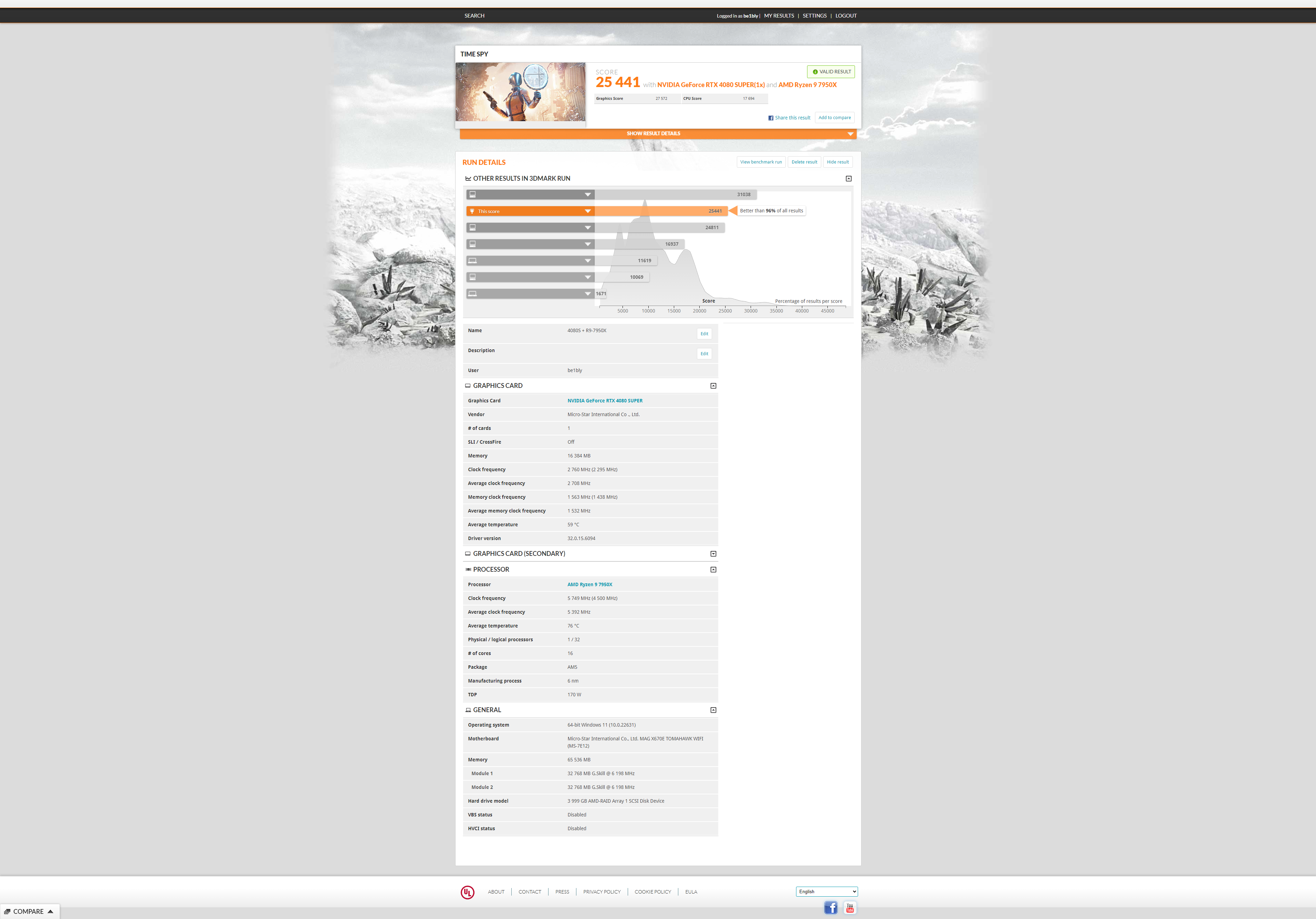Expand the 11619 result row dropdown arrow
The height and width of the screenshot is (919, 1316).
(587, 261)
